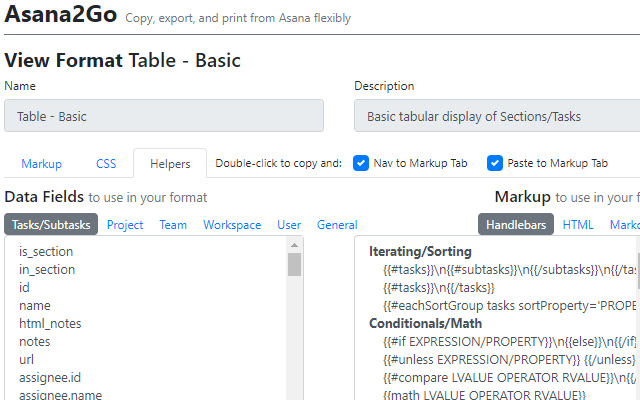Select the {{#tasks}}\n{{/tasks}} snippet
Image resolution: width=640 pixels, height=400 pixels.
439,287
